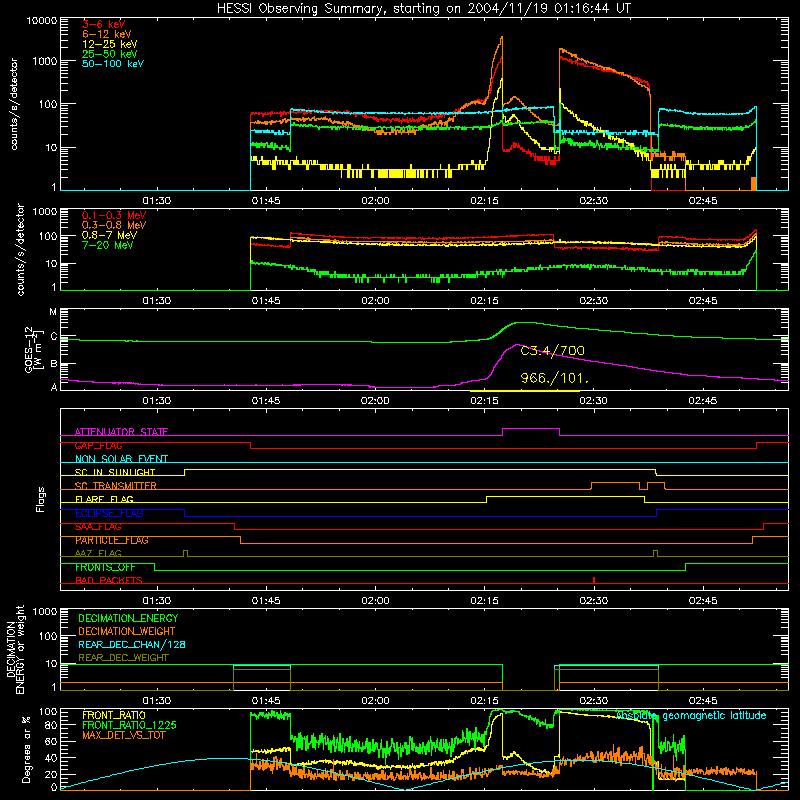
Task: Click the 0.3-0.8 MeV legend label
Action: [114, 225]
